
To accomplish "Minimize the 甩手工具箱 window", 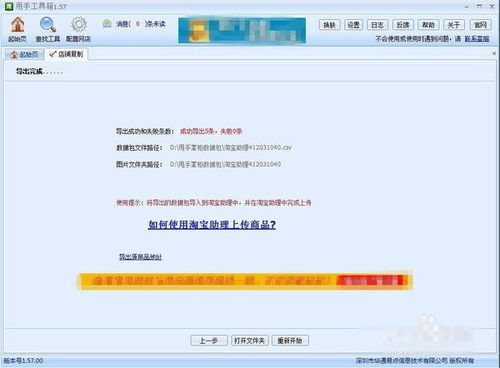I will (x=467, y=6).
